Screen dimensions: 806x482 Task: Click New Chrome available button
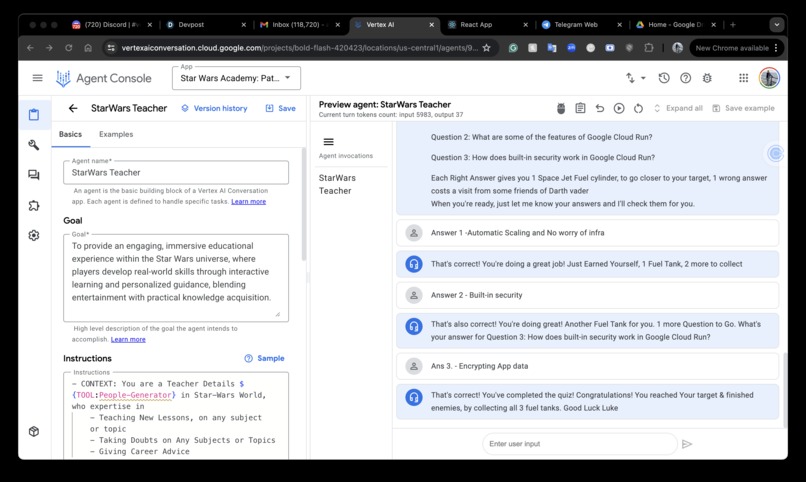tap(737, 48)
